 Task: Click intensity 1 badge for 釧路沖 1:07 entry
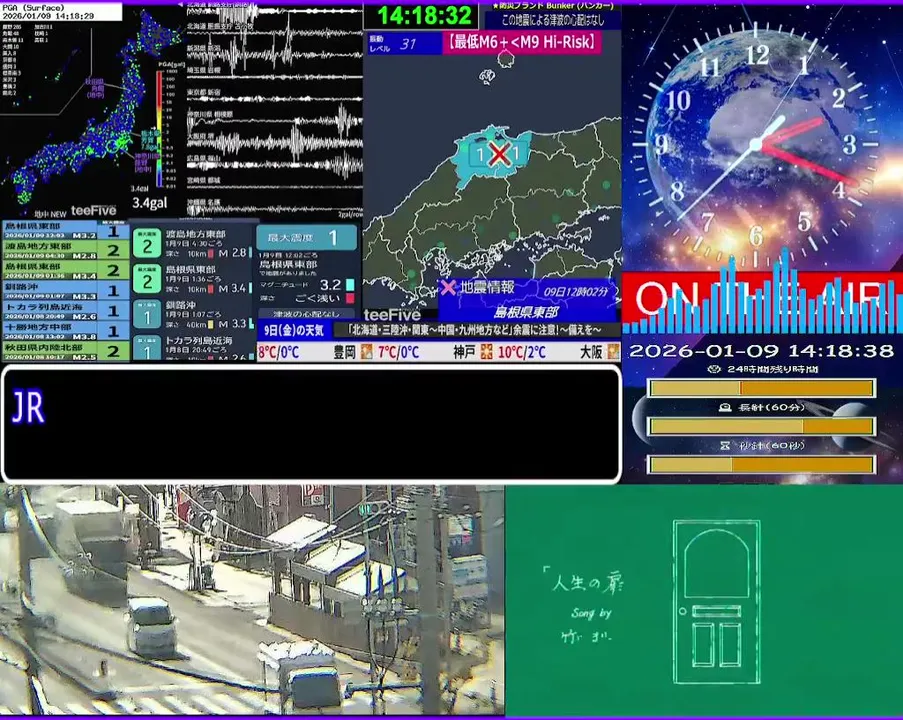click(x=147, y=314)
